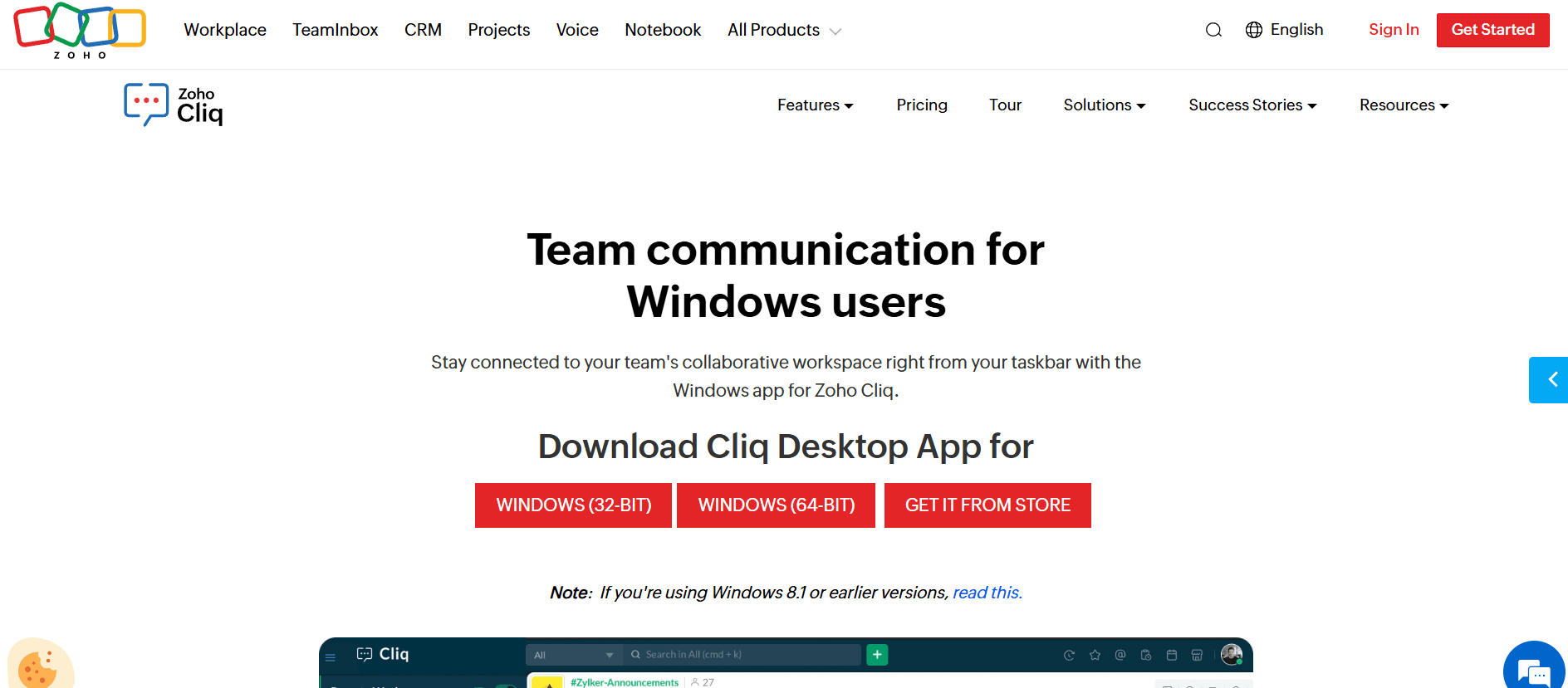
Task: Expand the Features menu
Action: tap(816, 105)
